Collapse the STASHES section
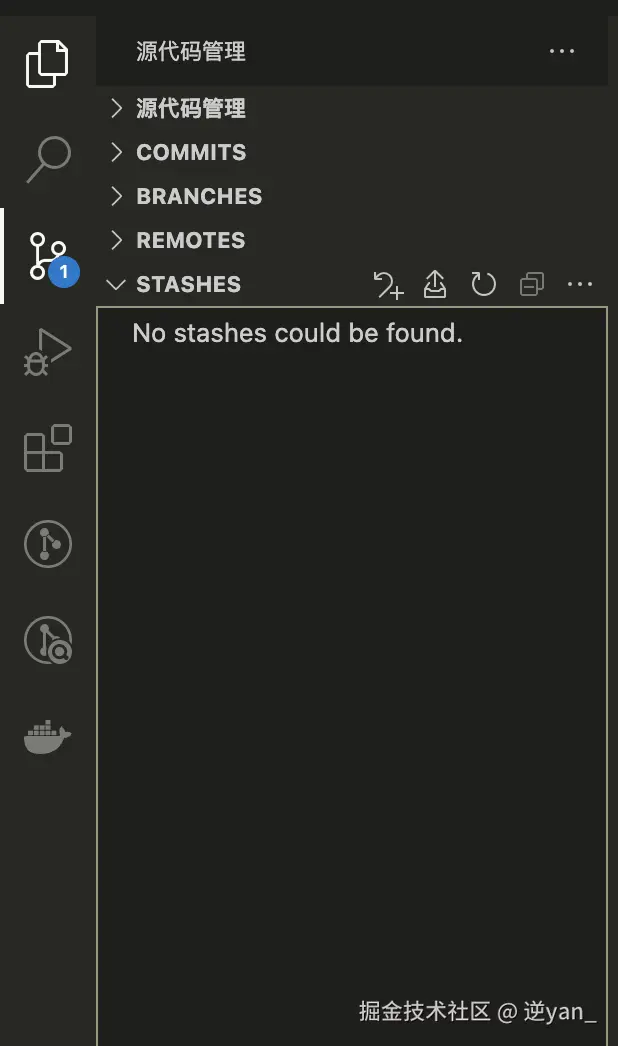This screenshot has width=618, height=1046. click(x=117, y=284)
